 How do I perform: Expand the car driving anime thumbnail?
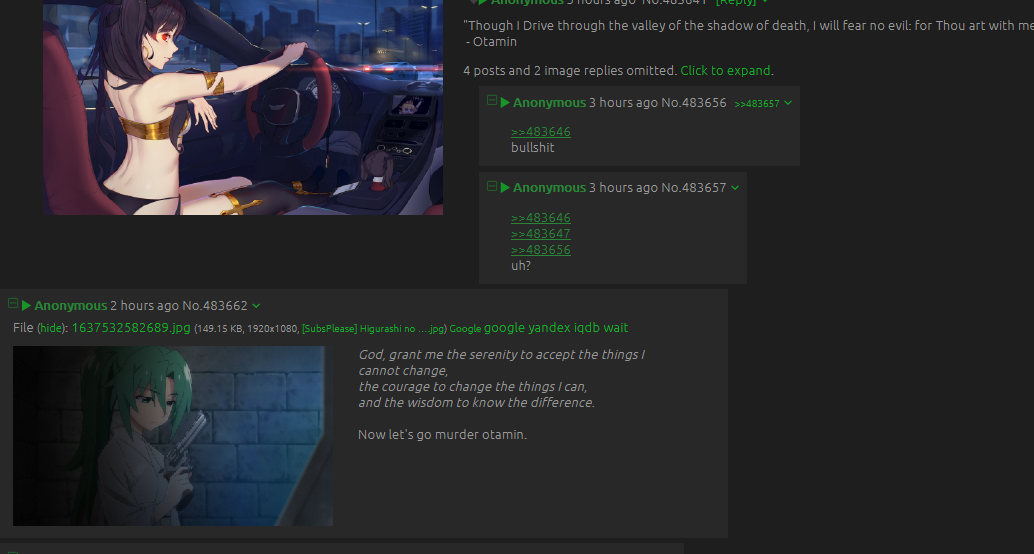click(243, 107)
